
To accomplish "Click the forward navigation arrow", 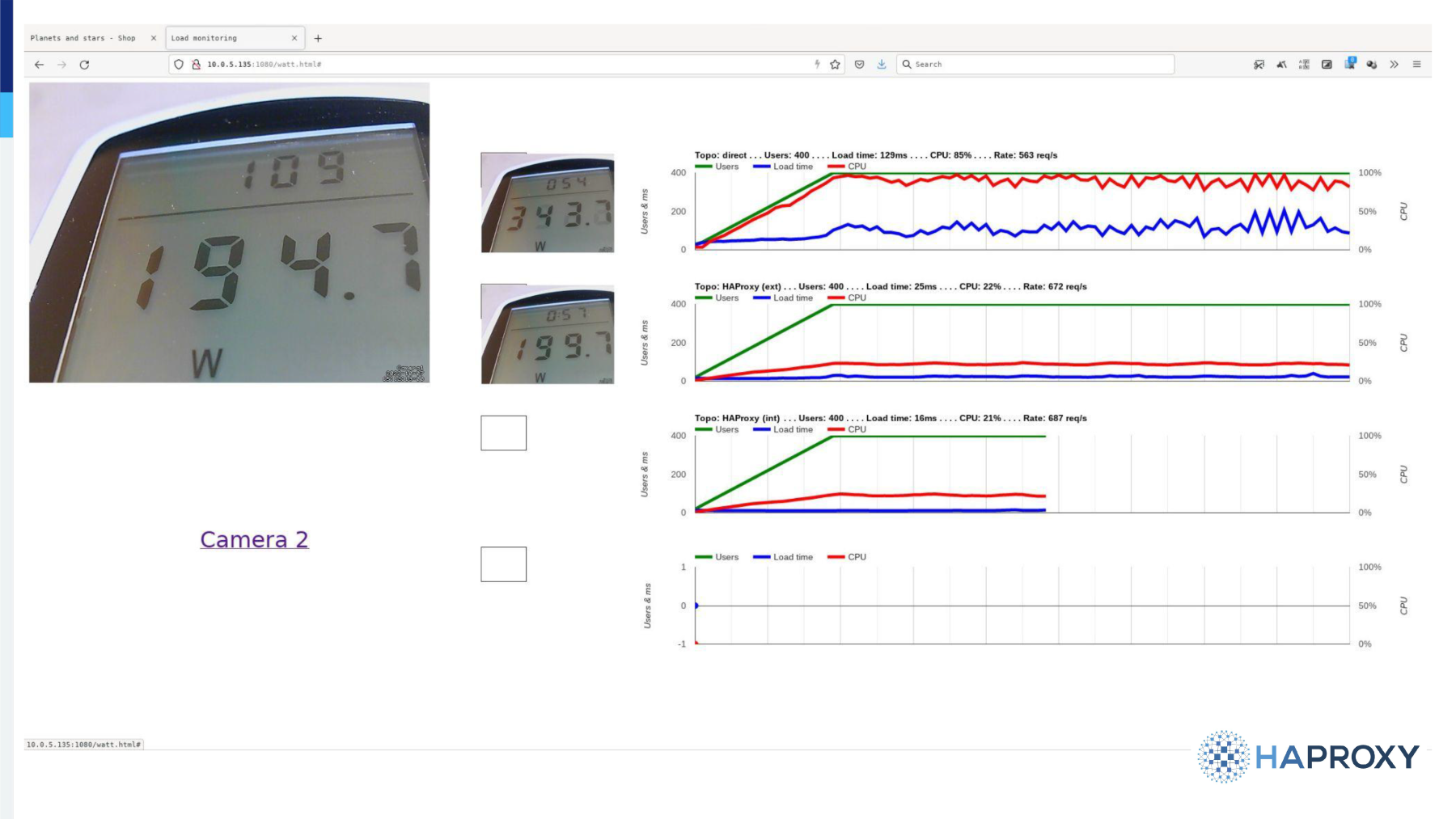I will coord(61,65).
